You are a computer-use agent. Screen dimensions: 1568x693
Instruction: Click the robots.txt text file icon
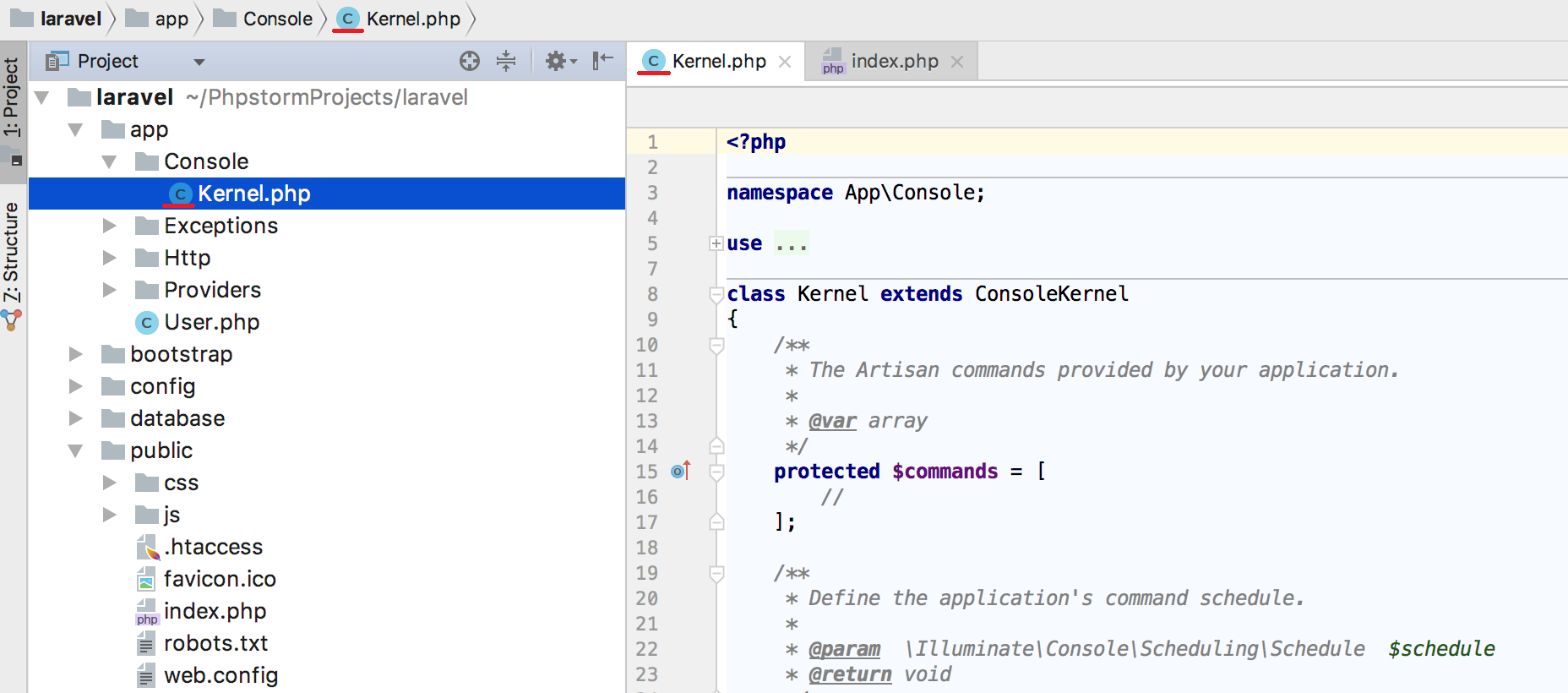tap(146, 644)
